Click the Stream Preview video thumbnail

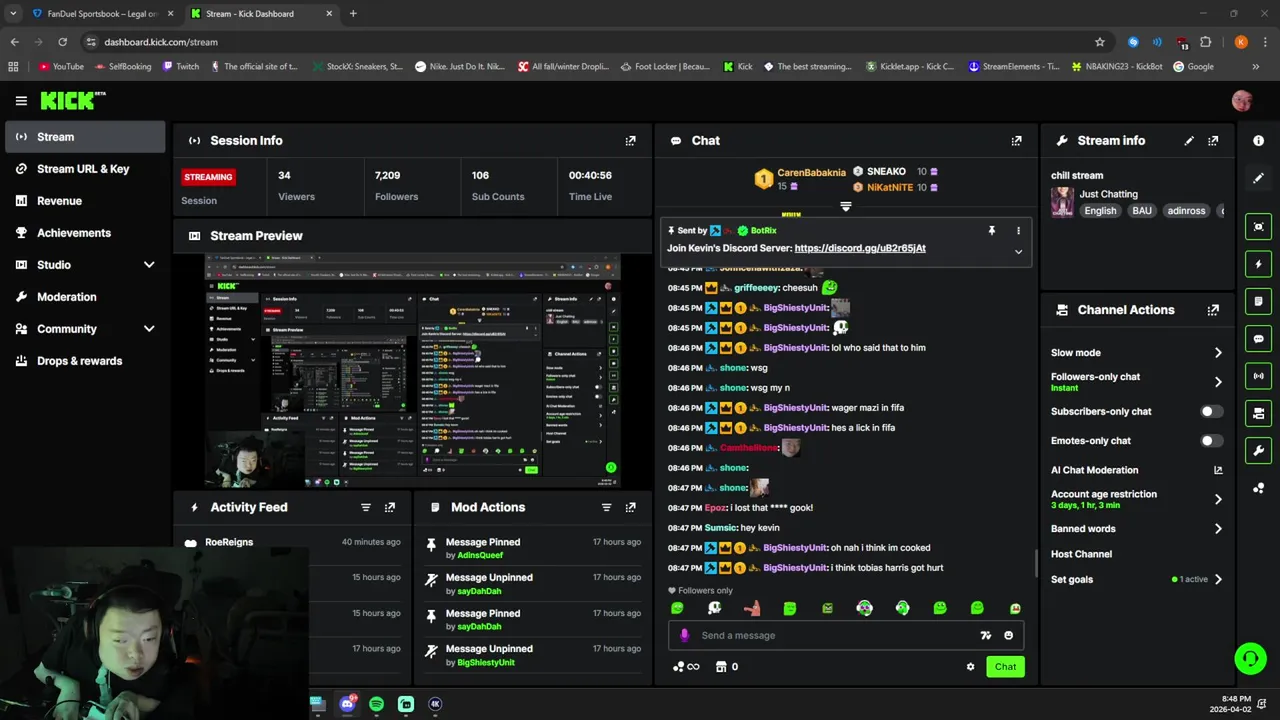tap(412, 370)
